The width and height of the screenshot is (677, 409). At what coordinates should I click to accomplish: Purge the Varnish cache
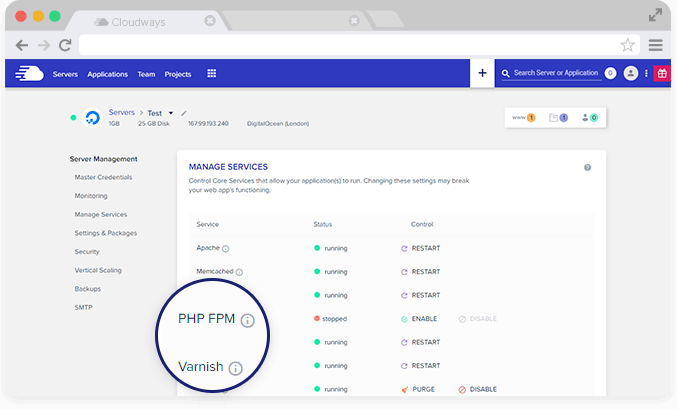coord(420,389)
